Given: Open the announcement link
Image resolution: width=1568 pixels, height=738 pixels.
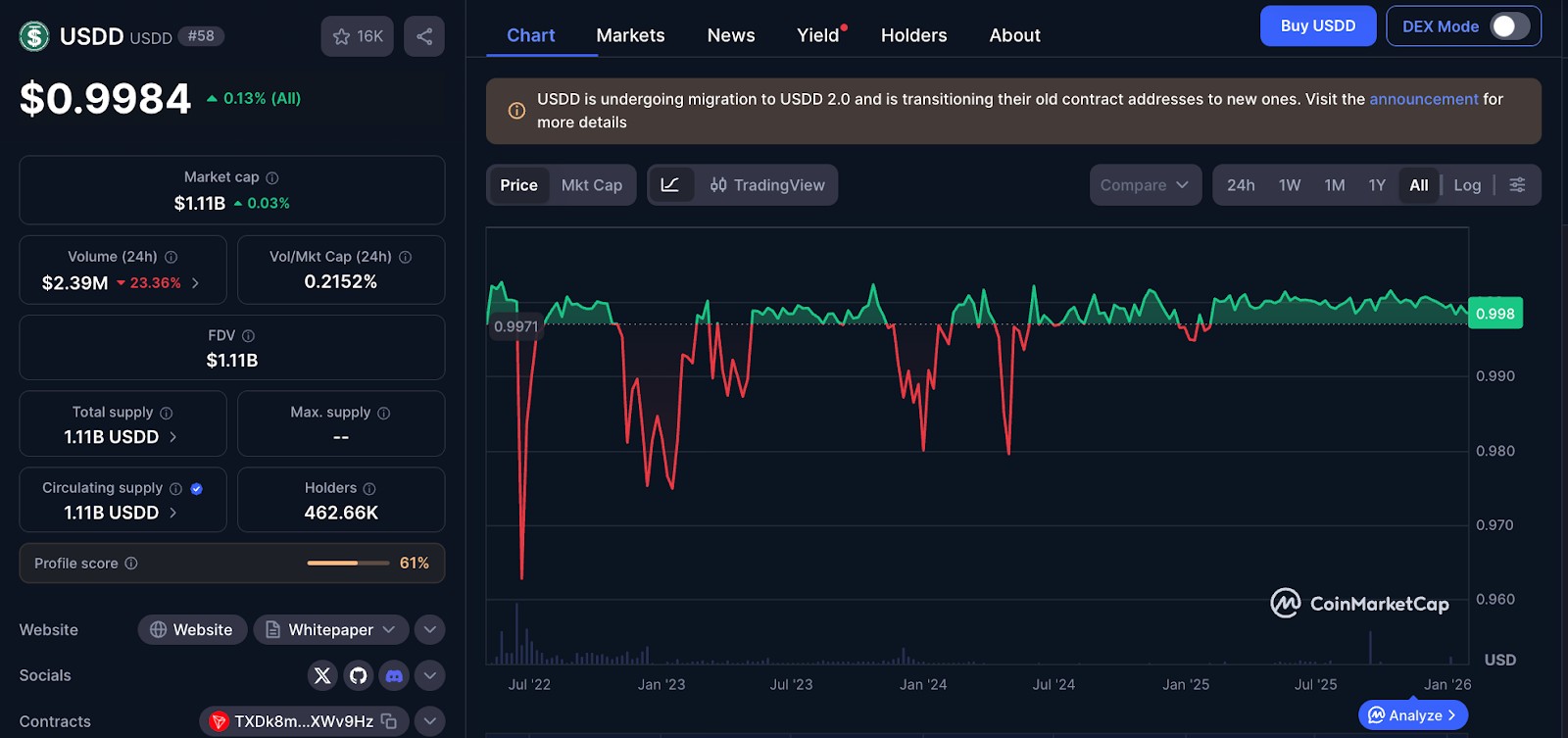Looking at the screenshot, I should [x=1423, y=99].
